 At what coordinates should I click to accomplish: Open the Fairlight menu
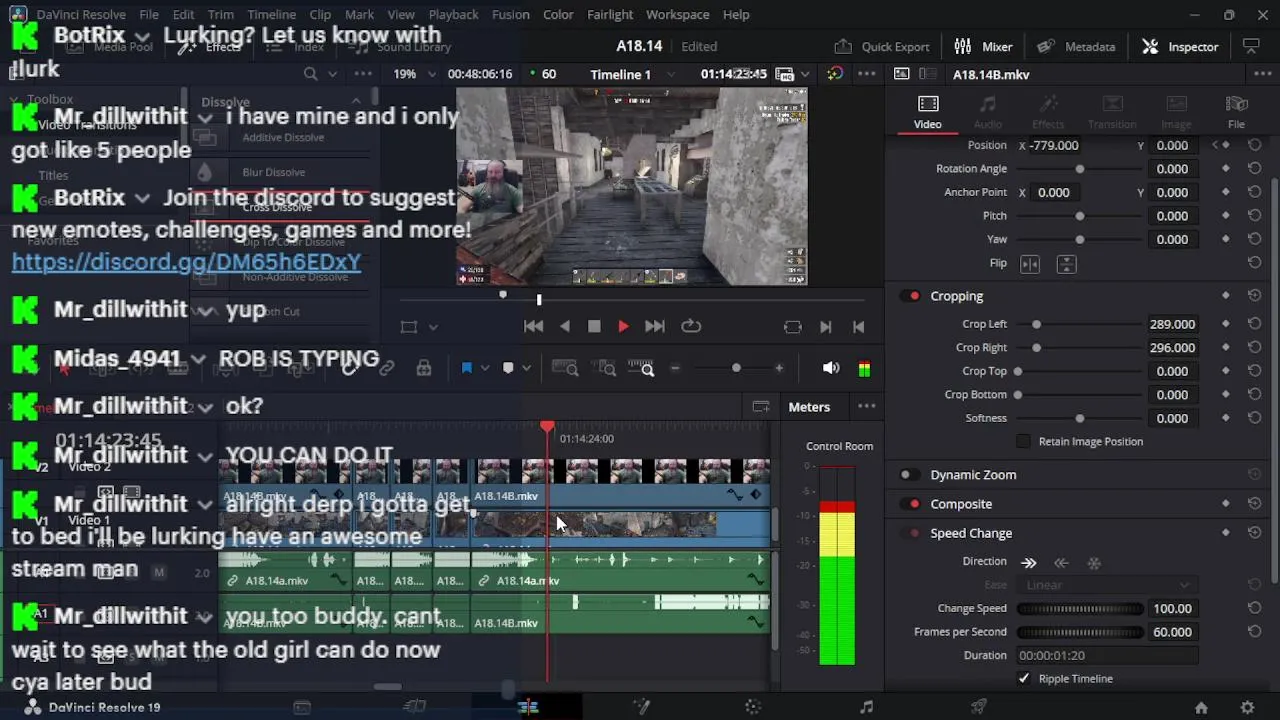pyautogui.click(x=610, y=14)
